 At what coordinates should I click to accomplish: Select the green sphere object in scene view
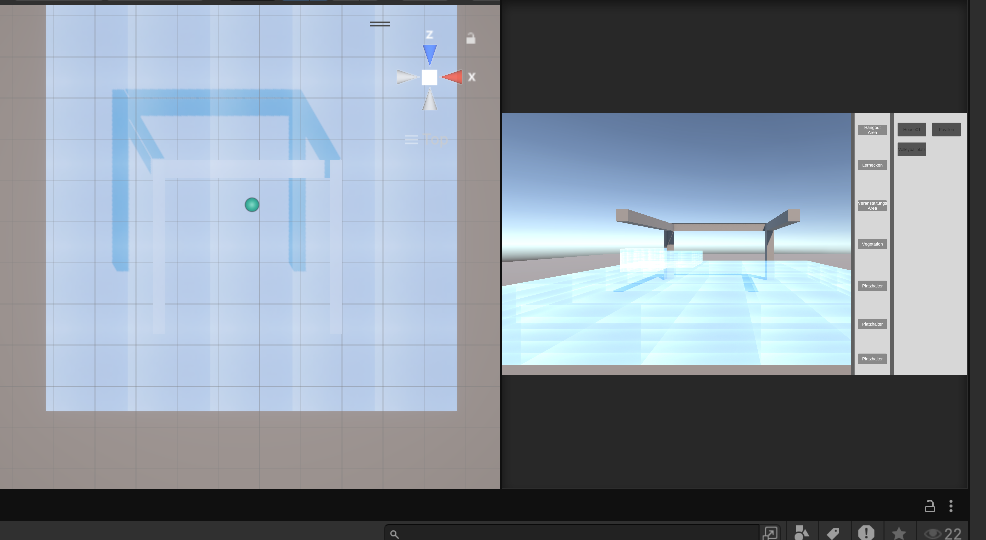tap(252, 204)
